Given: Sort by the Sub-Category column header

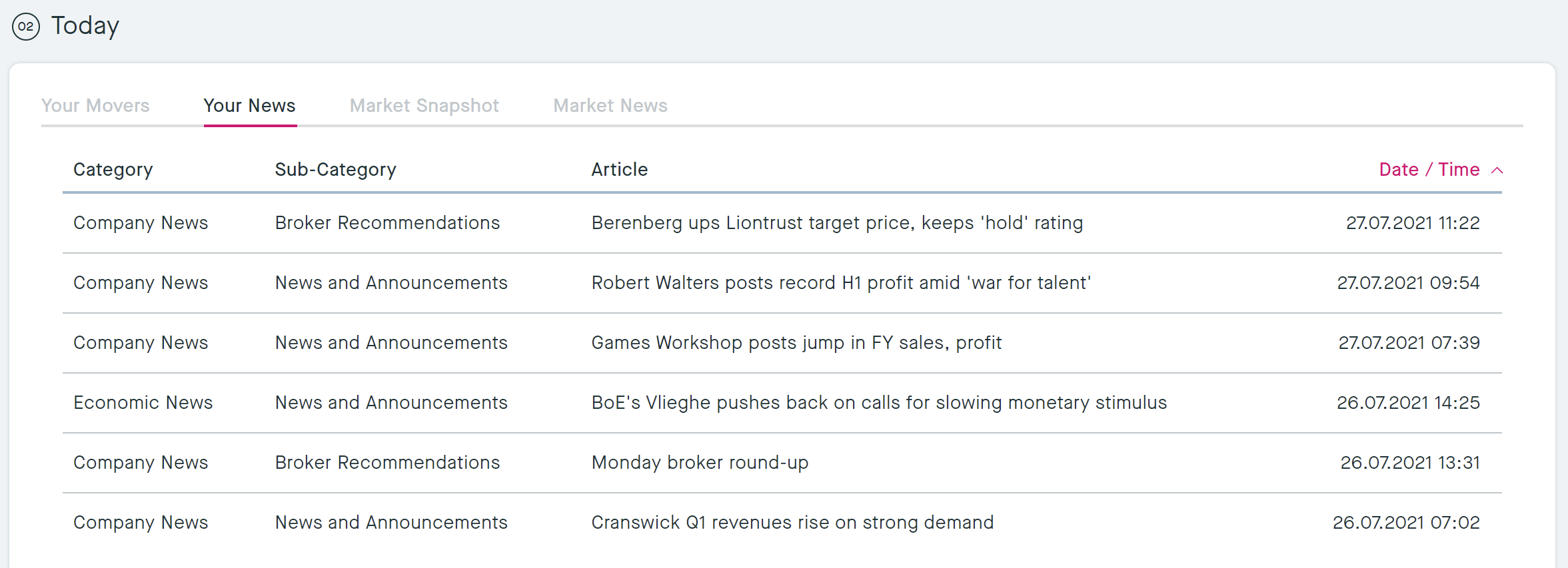Looking at the screenshot, I should [335, 170].
